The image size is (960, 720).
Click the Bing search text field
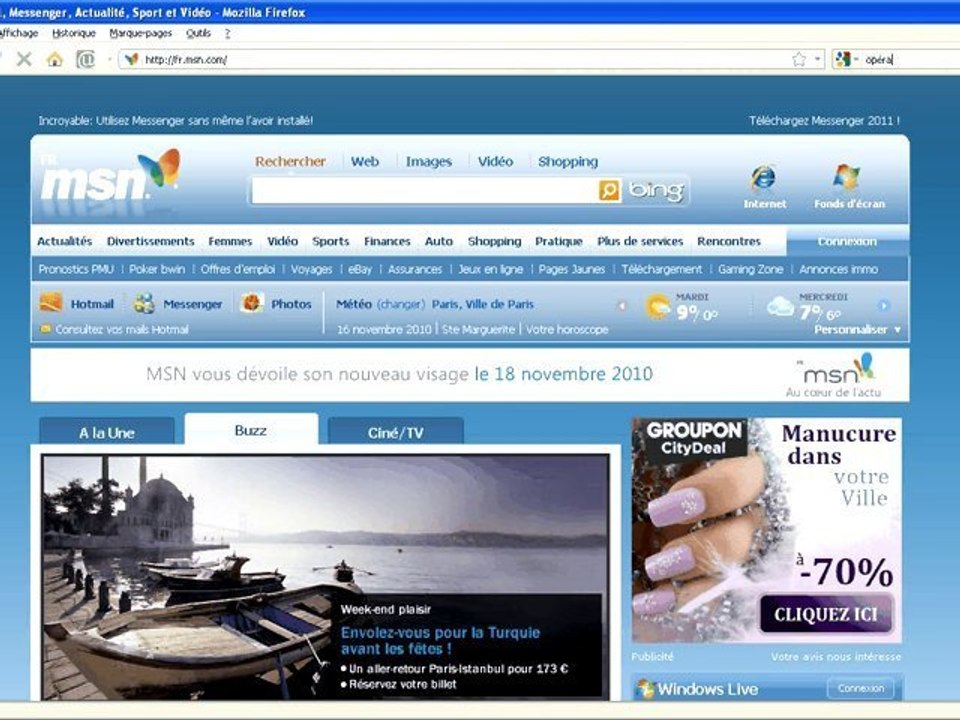[424, 190]
